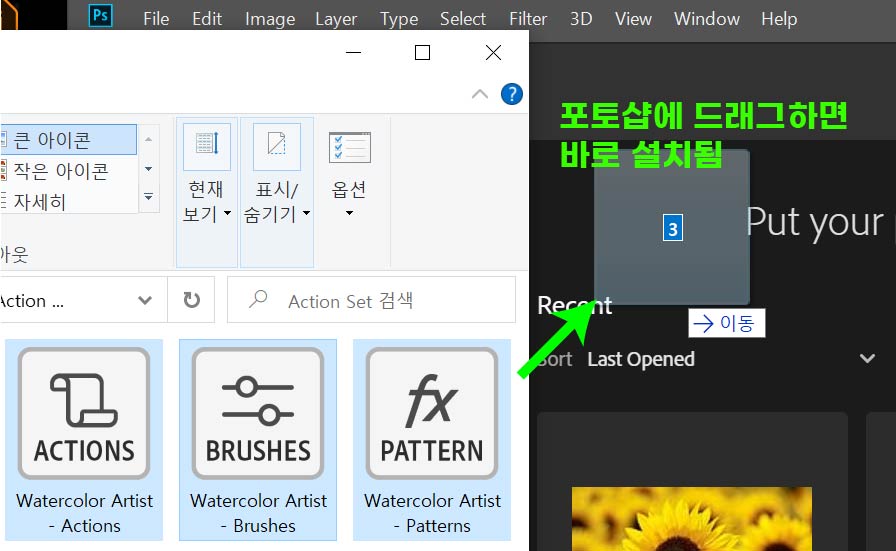The image size is (896, 551).
Task: Click the sort chevron arrow in Photoshop
Action: pyautogui.click(x=867, y=359)
